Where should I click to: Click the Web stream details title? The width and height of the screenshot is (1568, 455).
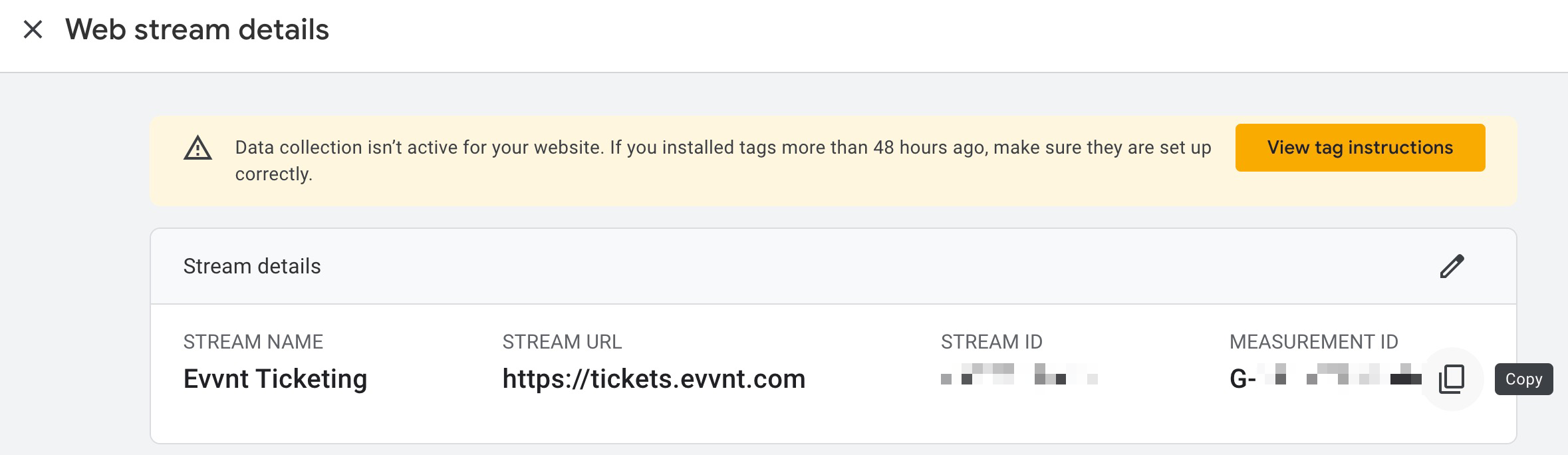(x=197, y=30)
